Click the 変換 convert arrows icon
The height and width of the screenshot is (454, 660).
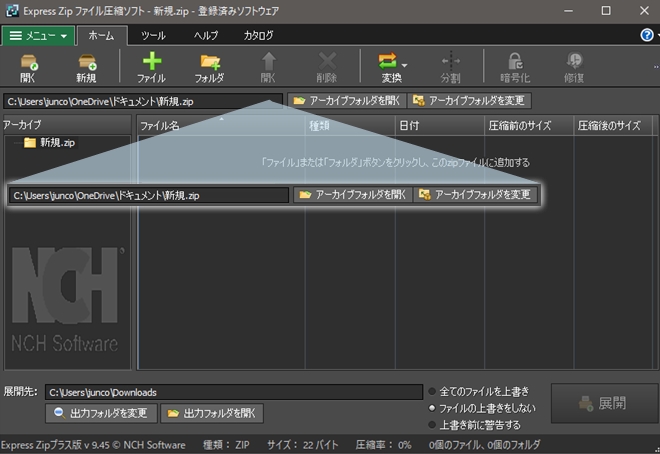387,61
